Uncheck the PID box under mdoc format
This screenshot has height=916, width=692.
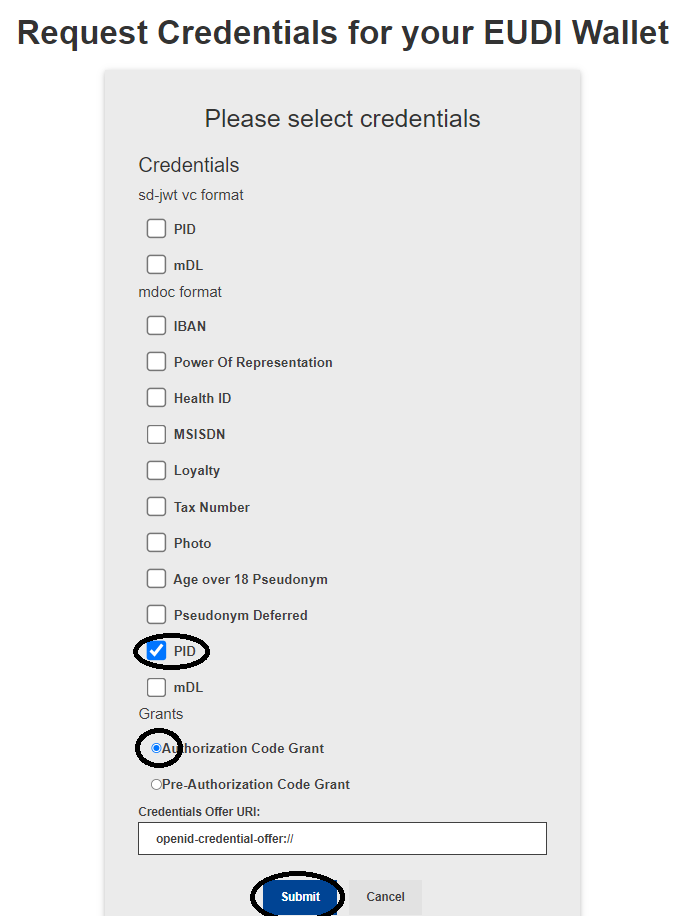[x=156, y=651]
